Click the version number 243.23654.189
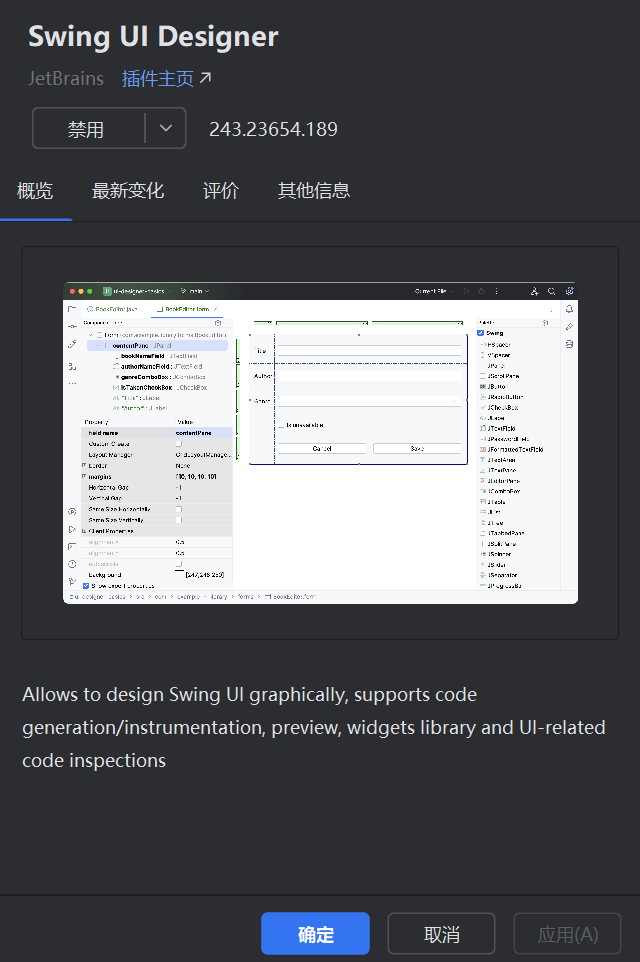640x962 pixels. [273, 129]
